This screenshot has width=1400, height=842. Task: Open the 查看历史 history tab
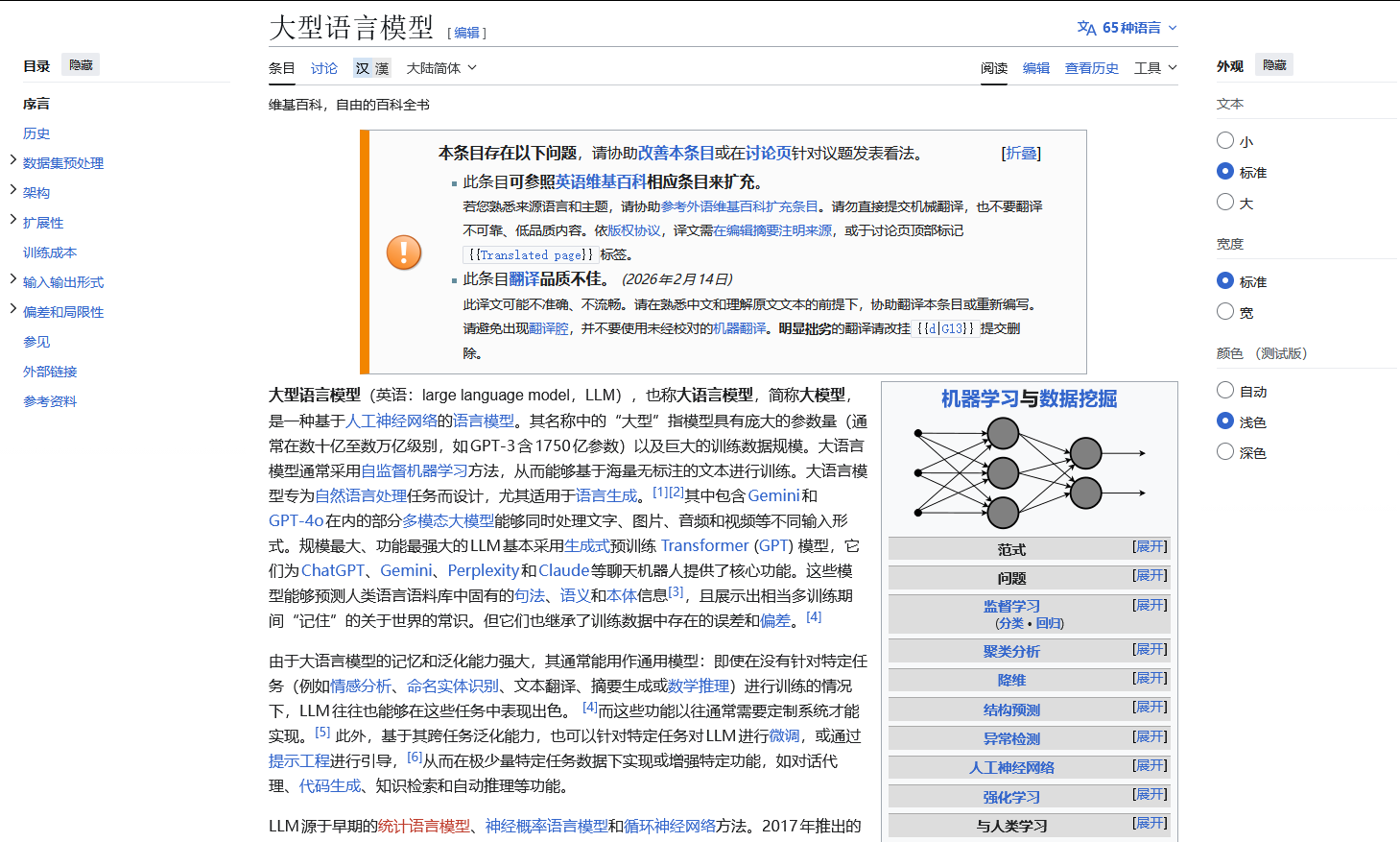(x=1092, y=68)
